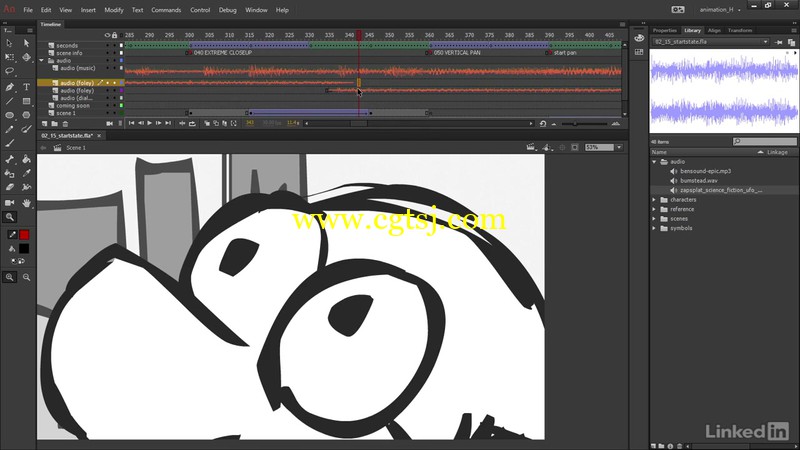The image size is (800, 450).
Task: Select the 3D Rotation tool
Action: (27, 57)
